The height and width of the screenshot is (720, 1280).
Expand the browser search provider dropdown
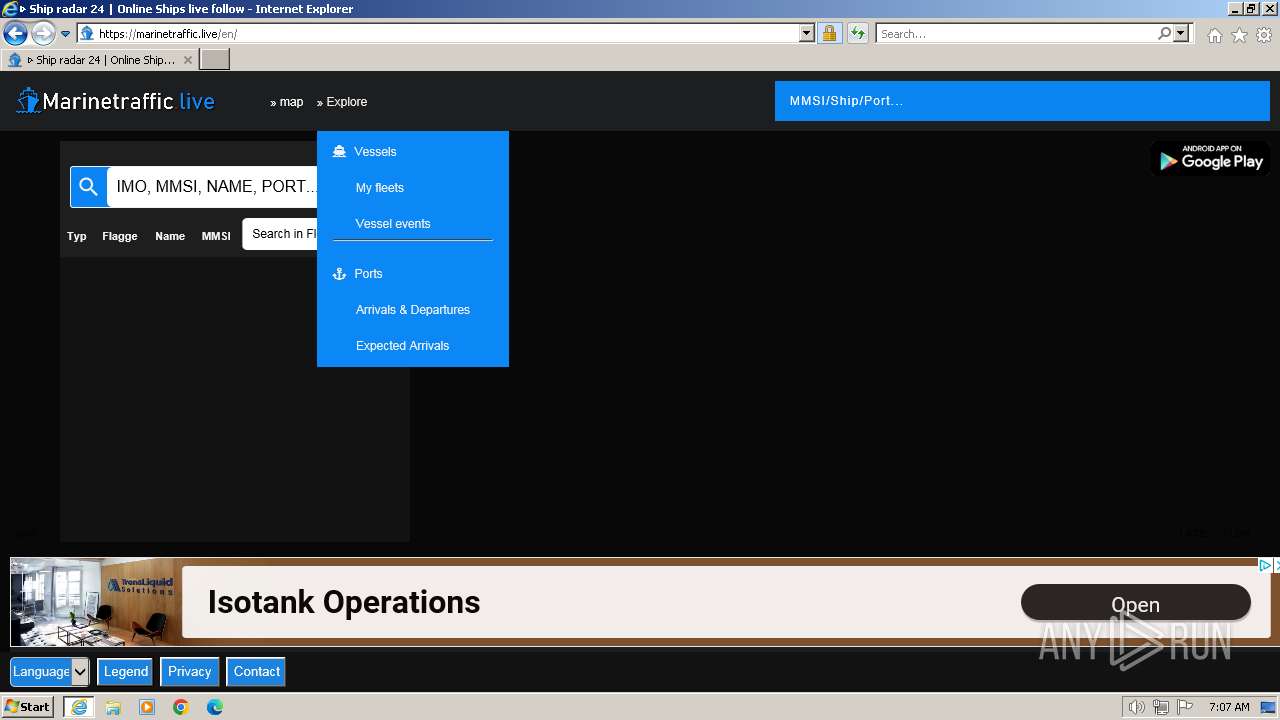[1181, 33]
